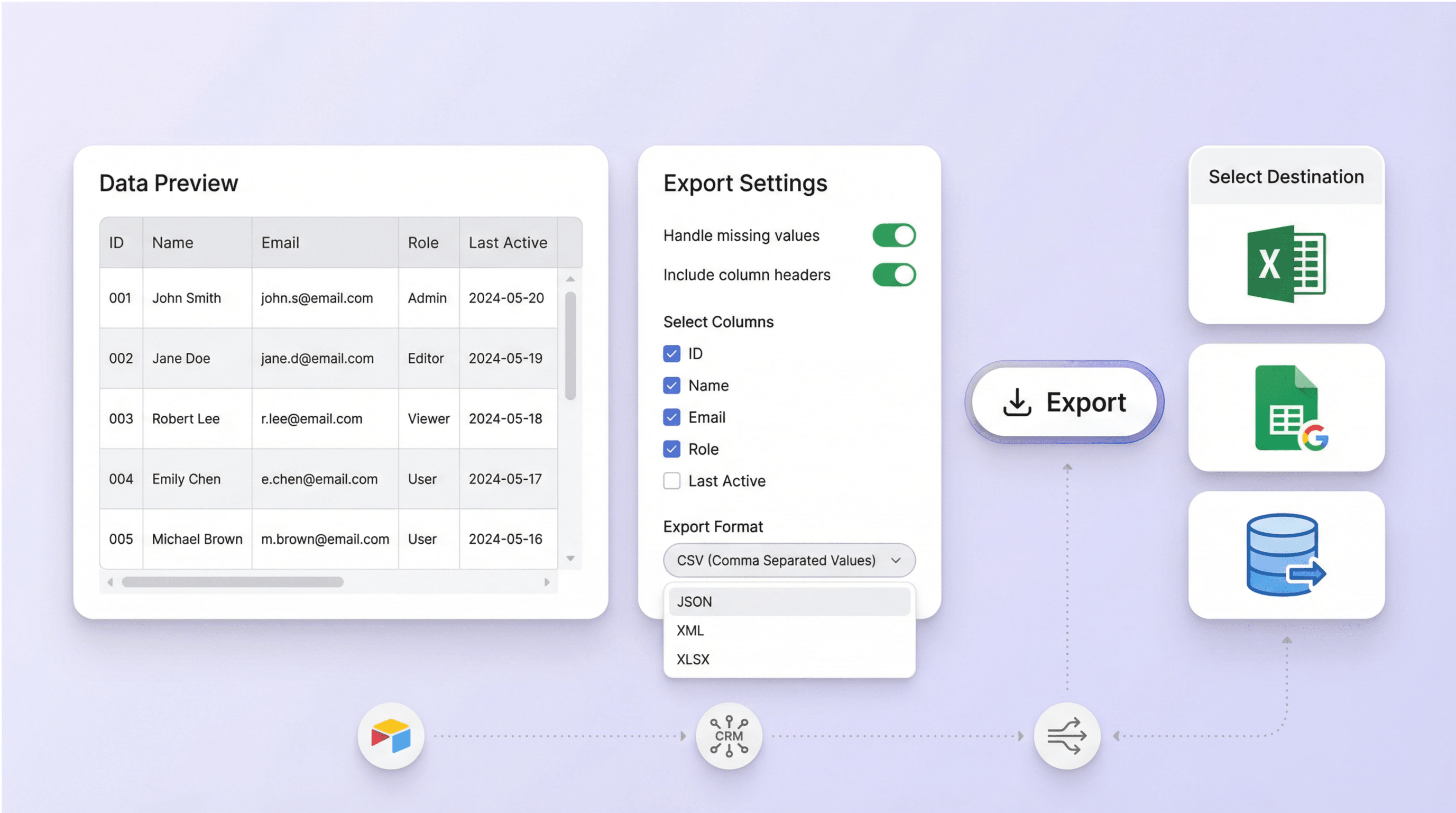Disable the Handle missing values toggle
The height and width of the screenshot is (813, 1456).
(893, 235)
